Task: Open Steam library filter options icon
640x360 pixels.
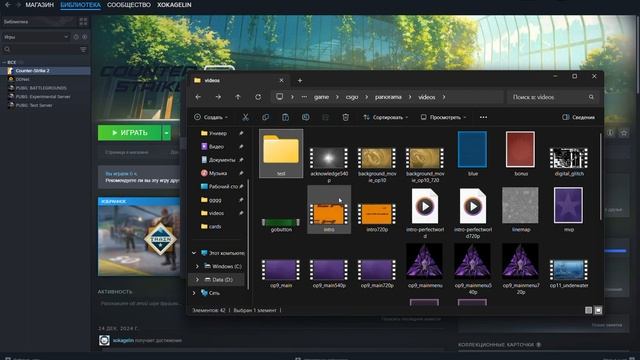Action: pyautogui.click(x=83, y=49)
